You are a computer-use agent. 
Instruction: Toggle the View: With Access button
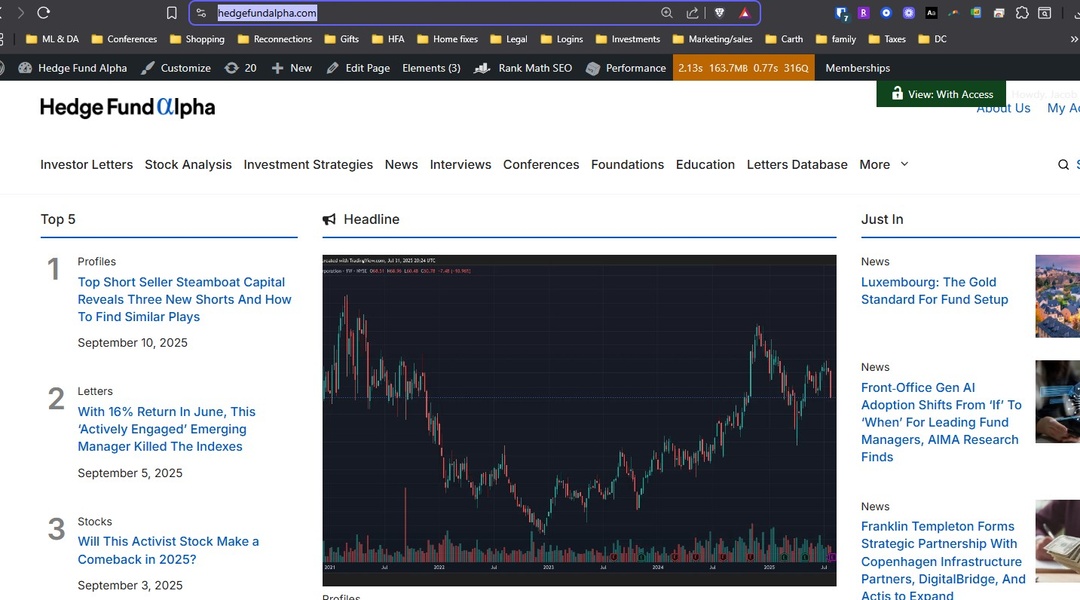point(940,94)
